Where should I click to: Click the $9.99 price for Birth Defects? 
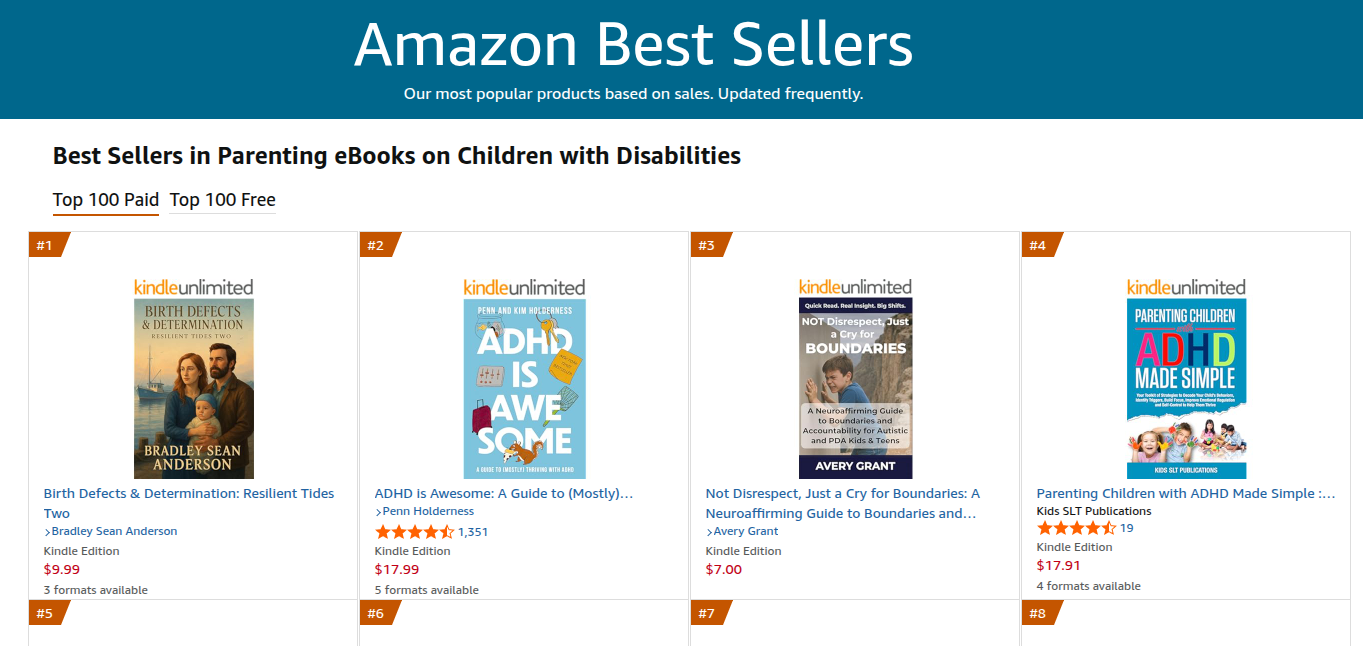pos(61,569)
